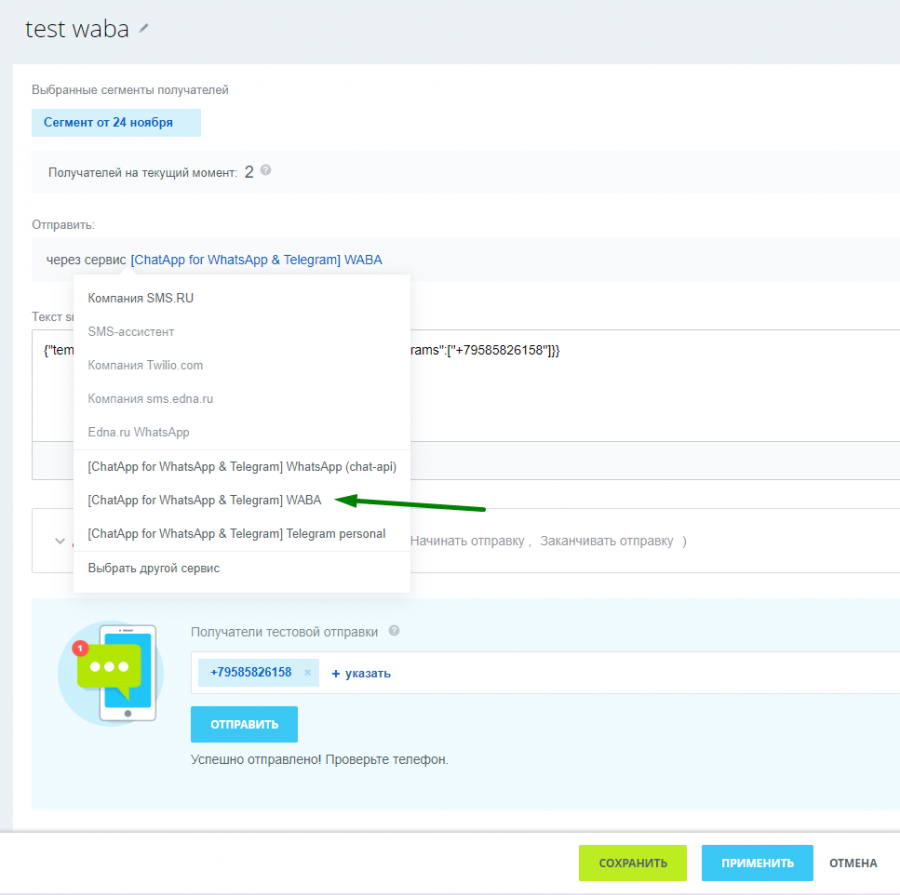
Task: Select ChatApp Telegram personal option
Action: click(236, 534)
